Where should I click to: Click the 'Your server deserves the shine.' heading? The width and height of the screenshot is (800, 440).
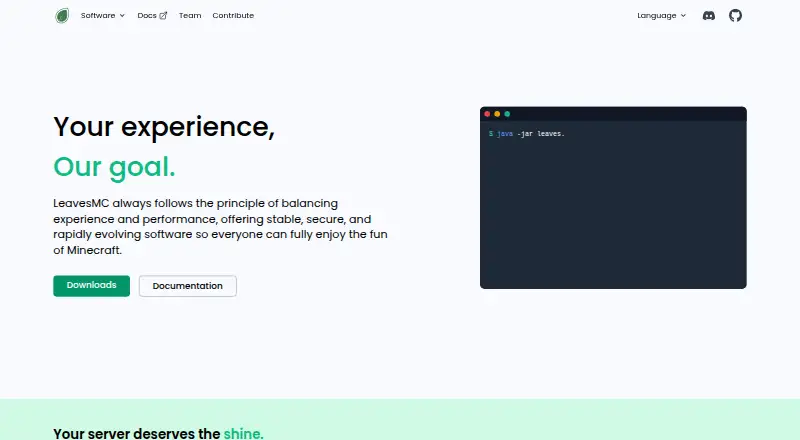tap(158, 433)
